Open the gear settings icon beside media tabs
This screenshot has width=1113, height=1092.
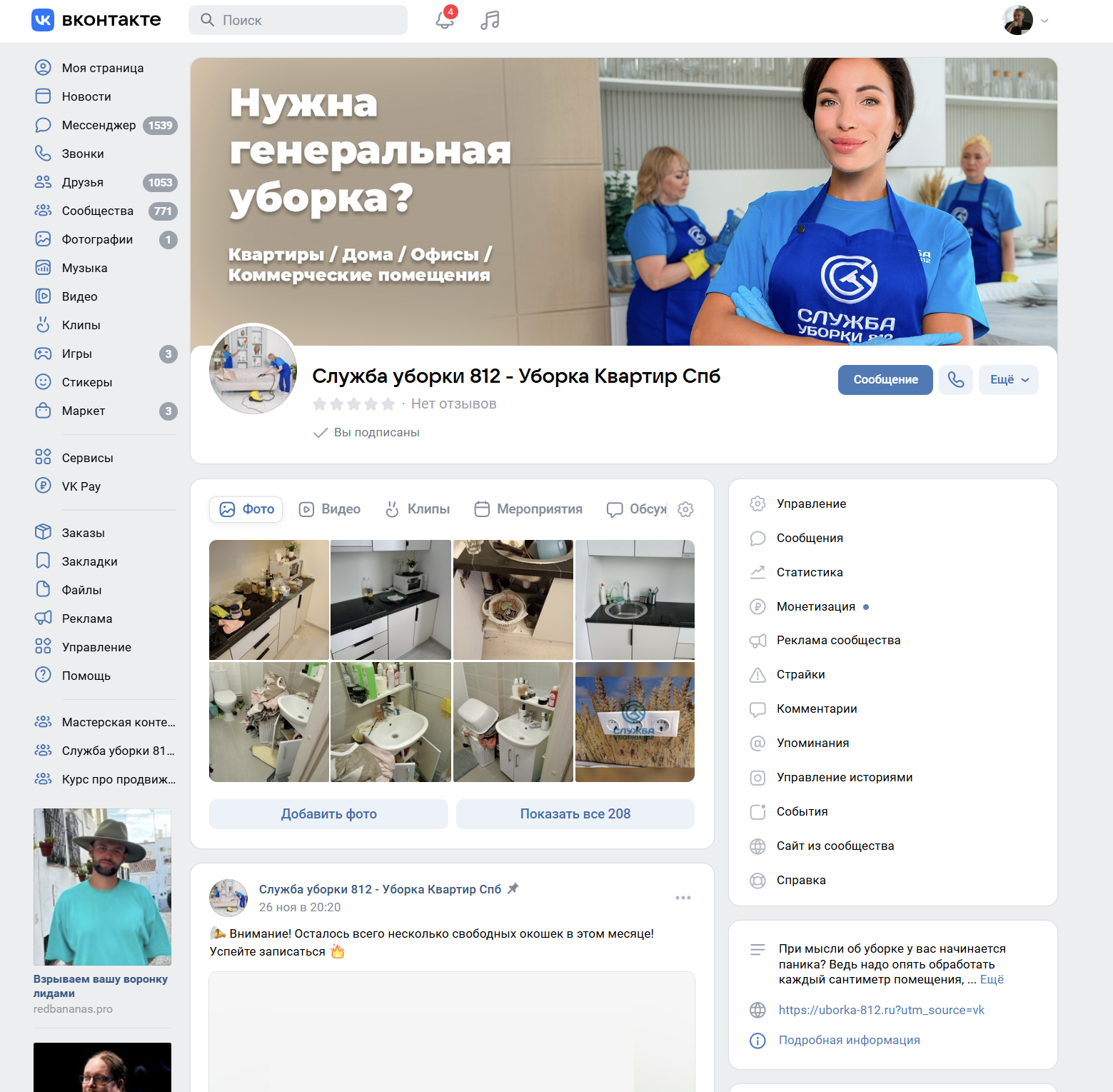click(685, 509)
